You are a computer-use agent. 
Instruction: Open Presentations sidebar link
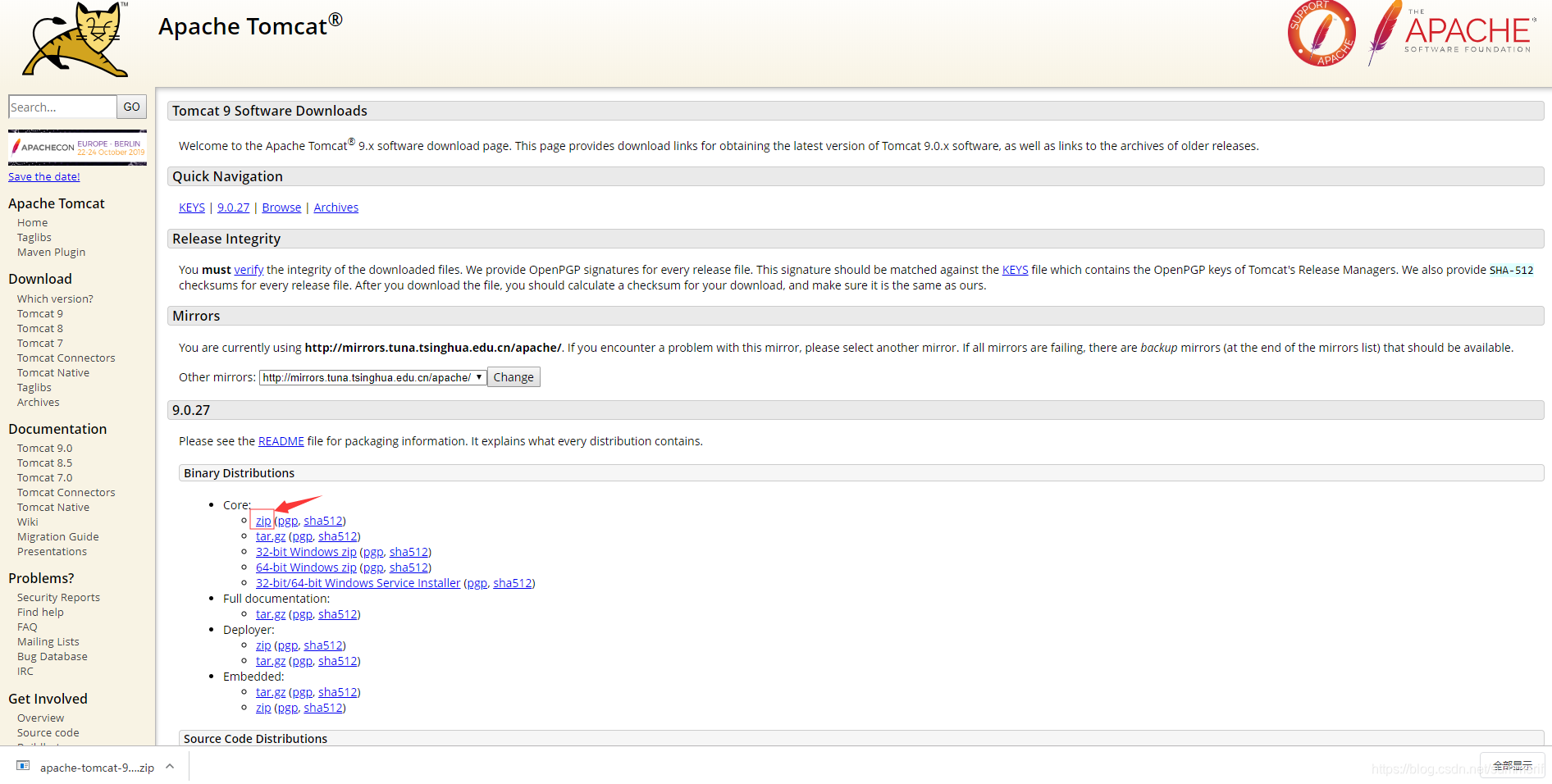52,551
